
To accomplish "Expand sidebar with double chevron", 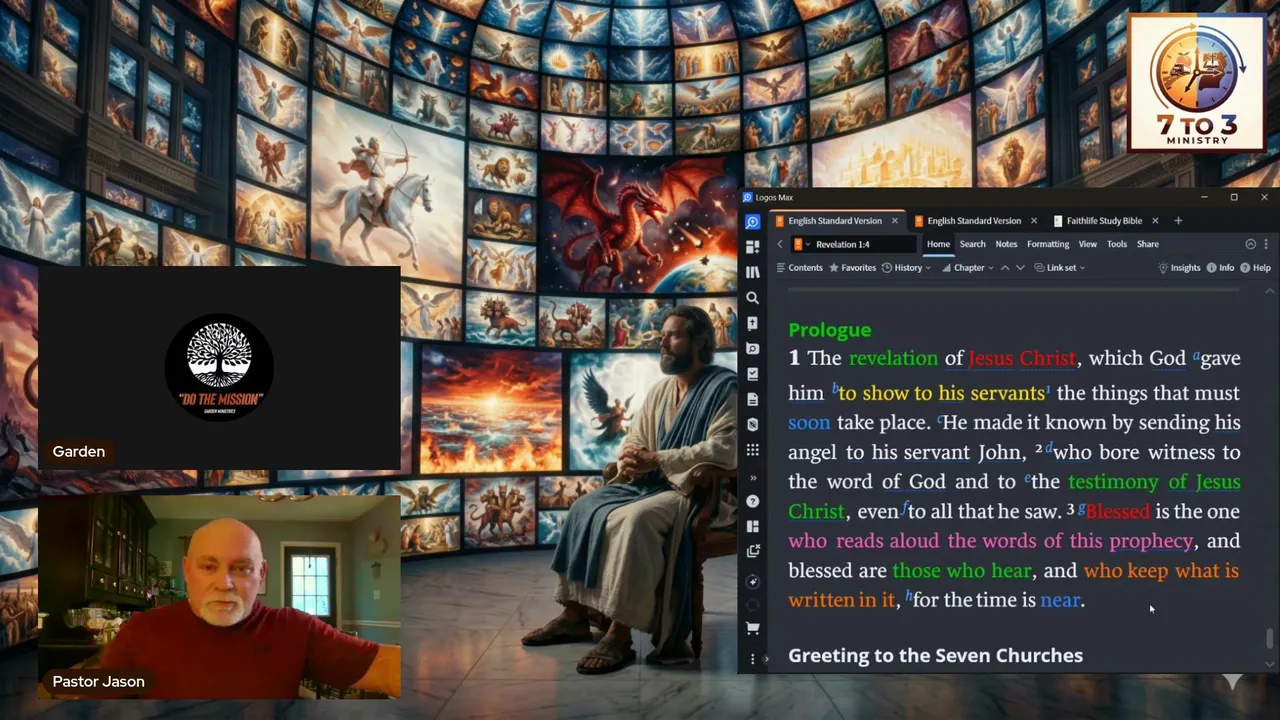I will tap(752, 477).
